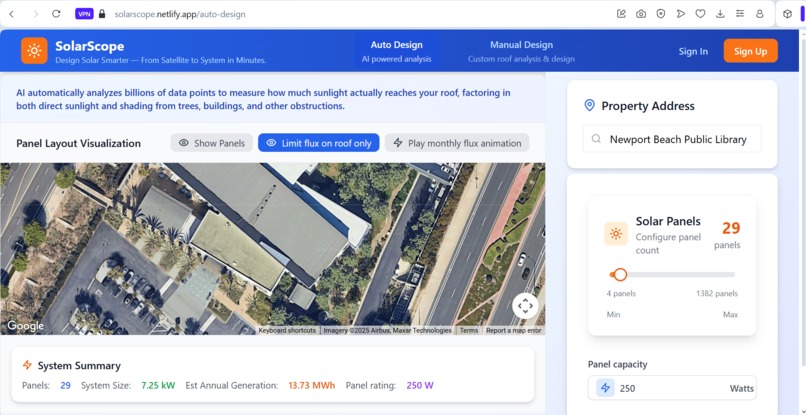Screen dimensions: 806x415
Task: Click the panel count slider track
Action: pos(672,275)
